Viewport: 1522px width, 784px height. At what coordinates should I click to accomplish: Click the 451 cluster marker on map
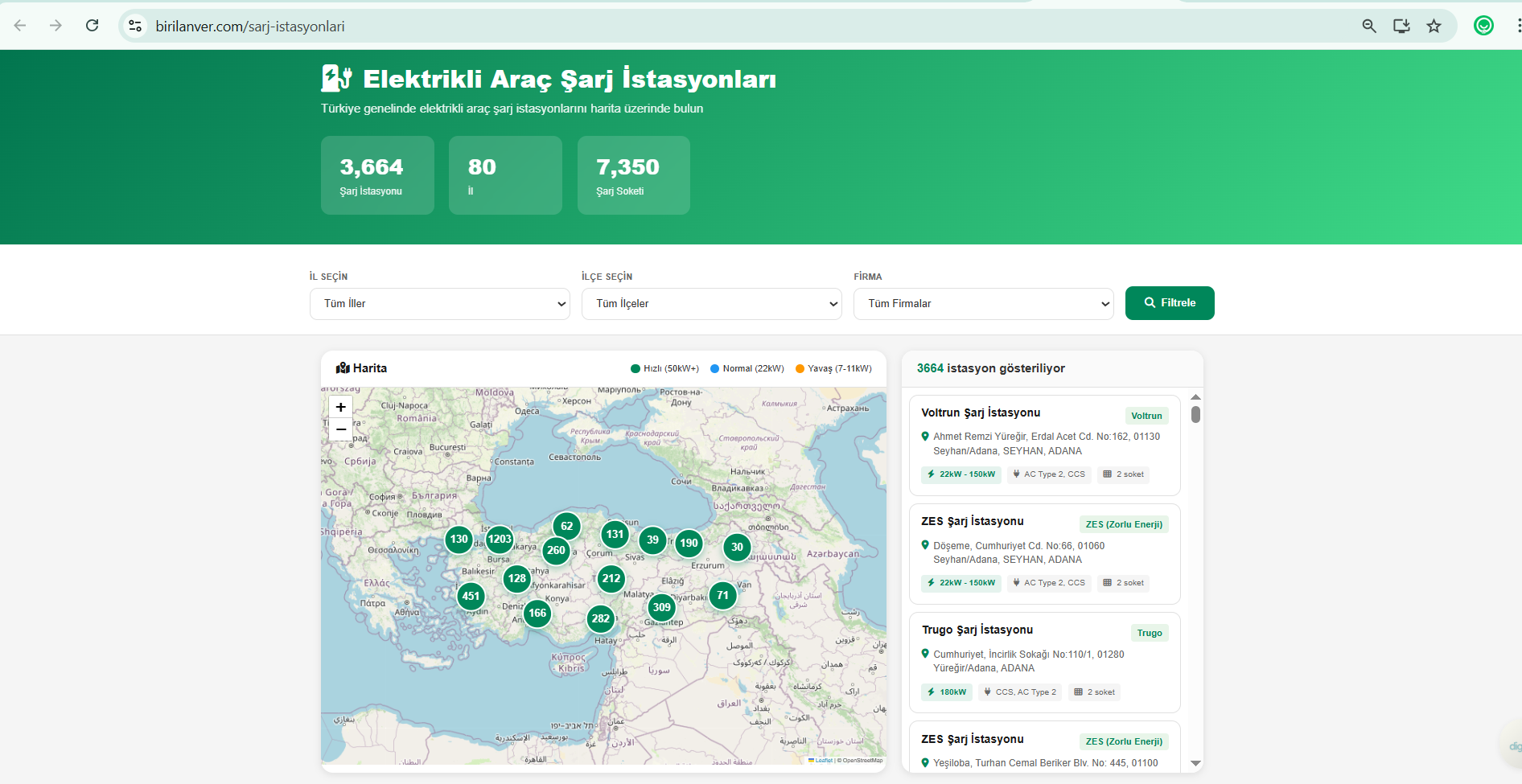tap(471, 596)
